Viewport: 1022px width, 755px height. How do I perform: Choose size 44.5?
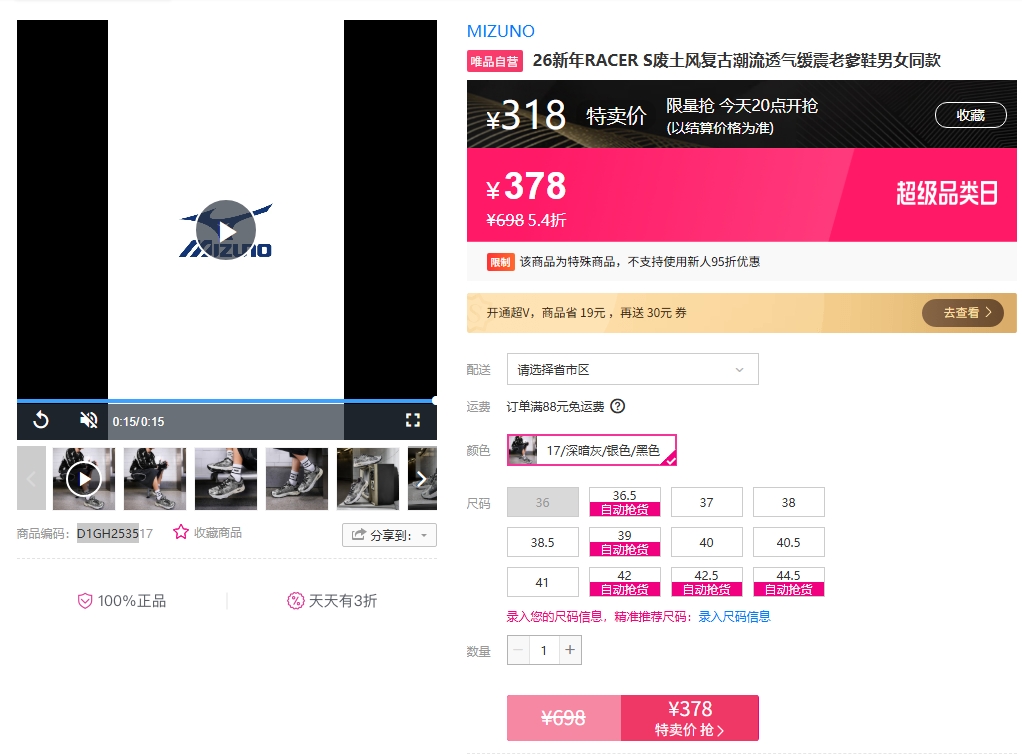coord(789,582)
